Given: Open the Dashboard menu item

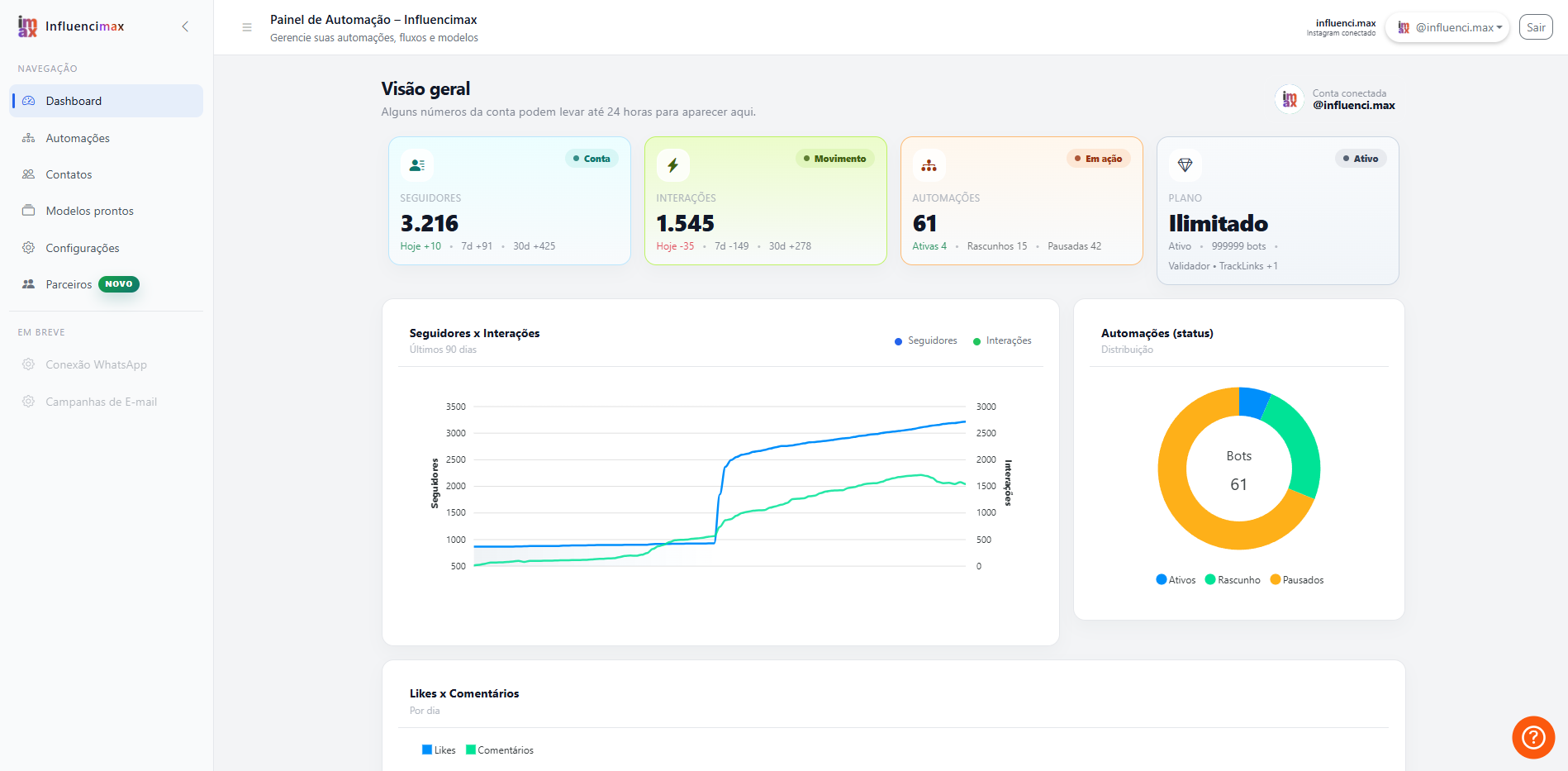Looking at the screenshot, I should [106, 101].
